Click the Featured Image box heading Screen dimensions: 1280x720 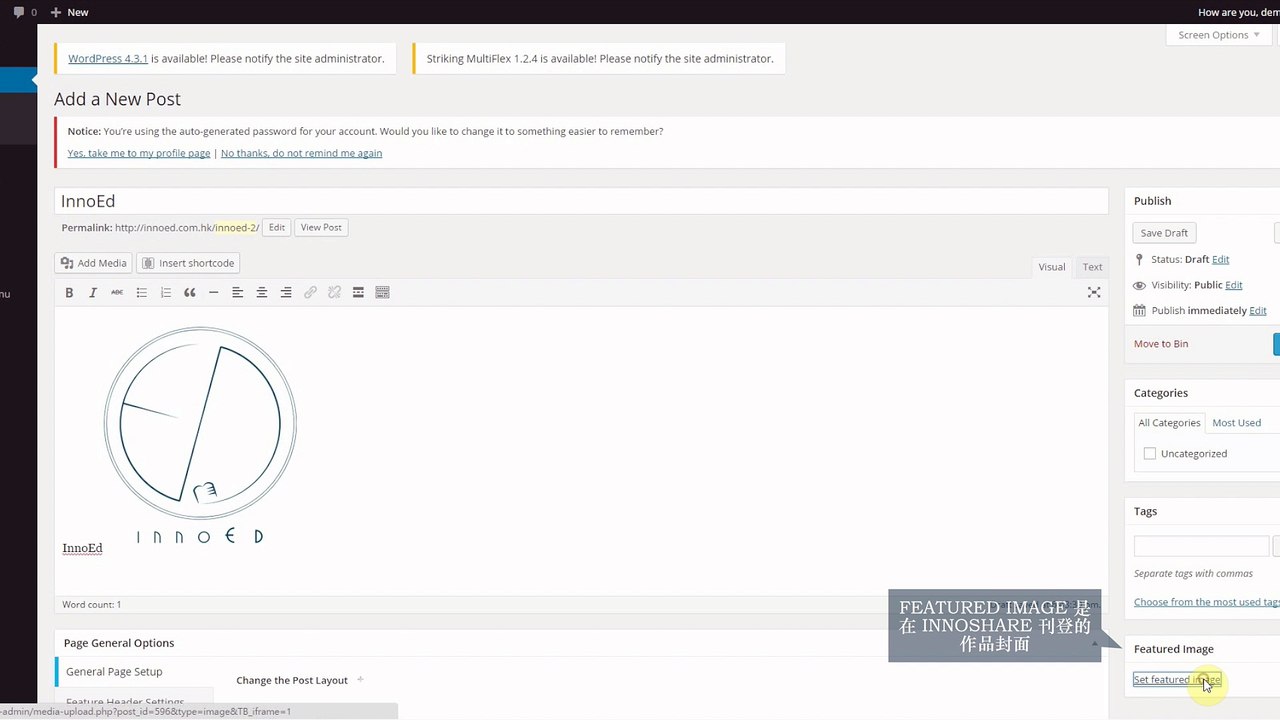(1174, 649)
